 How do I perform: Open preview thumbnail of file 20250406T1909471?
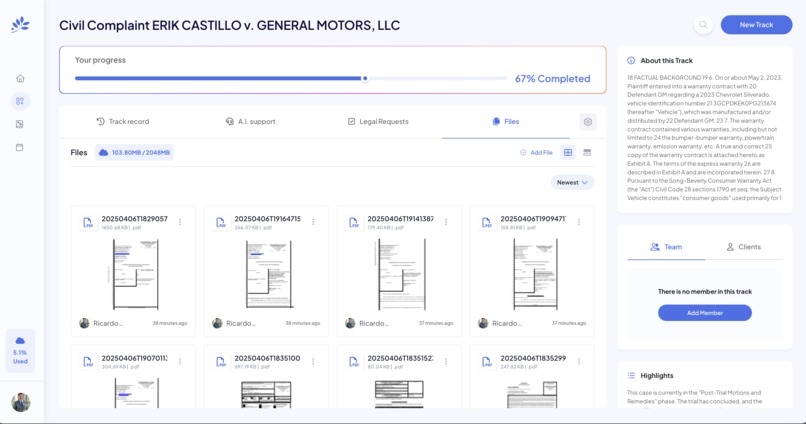(x=535, y=274)
